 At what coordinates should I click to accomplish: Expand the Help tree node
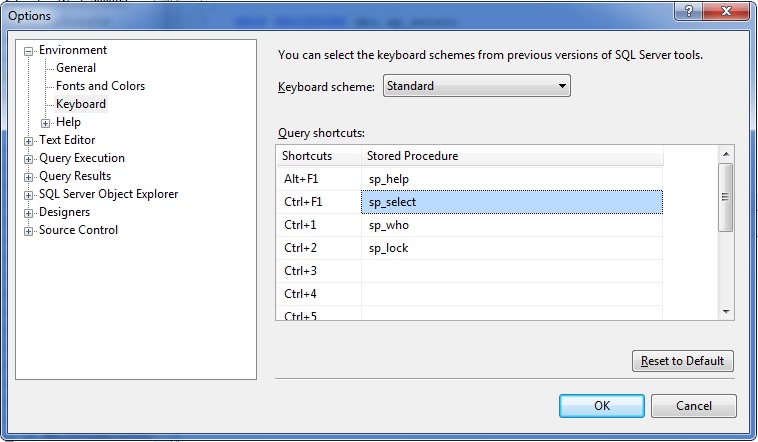(x=46, y=123)
